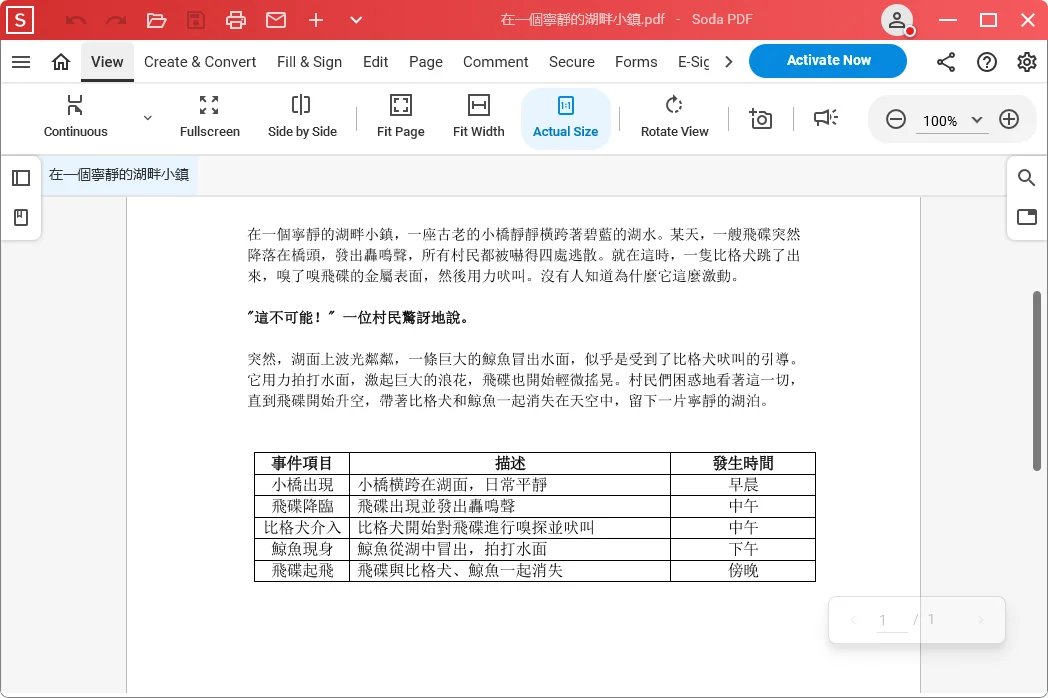Take a snapshot with the camera tool
Viewport: 1048px width, 698px height.
point(760,118)
